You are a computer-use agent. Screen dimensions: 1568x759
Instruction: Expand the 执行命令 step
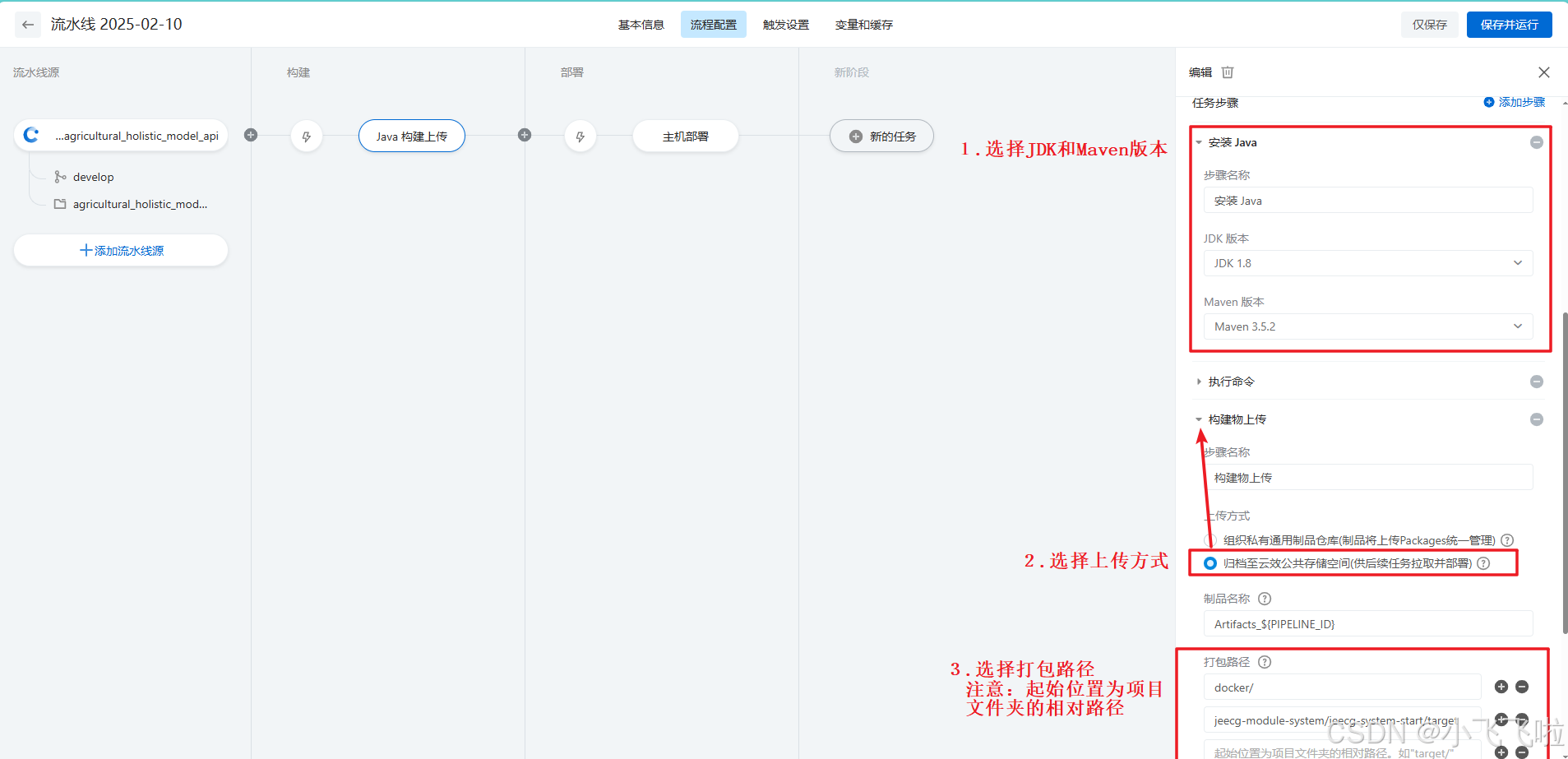1199,382
